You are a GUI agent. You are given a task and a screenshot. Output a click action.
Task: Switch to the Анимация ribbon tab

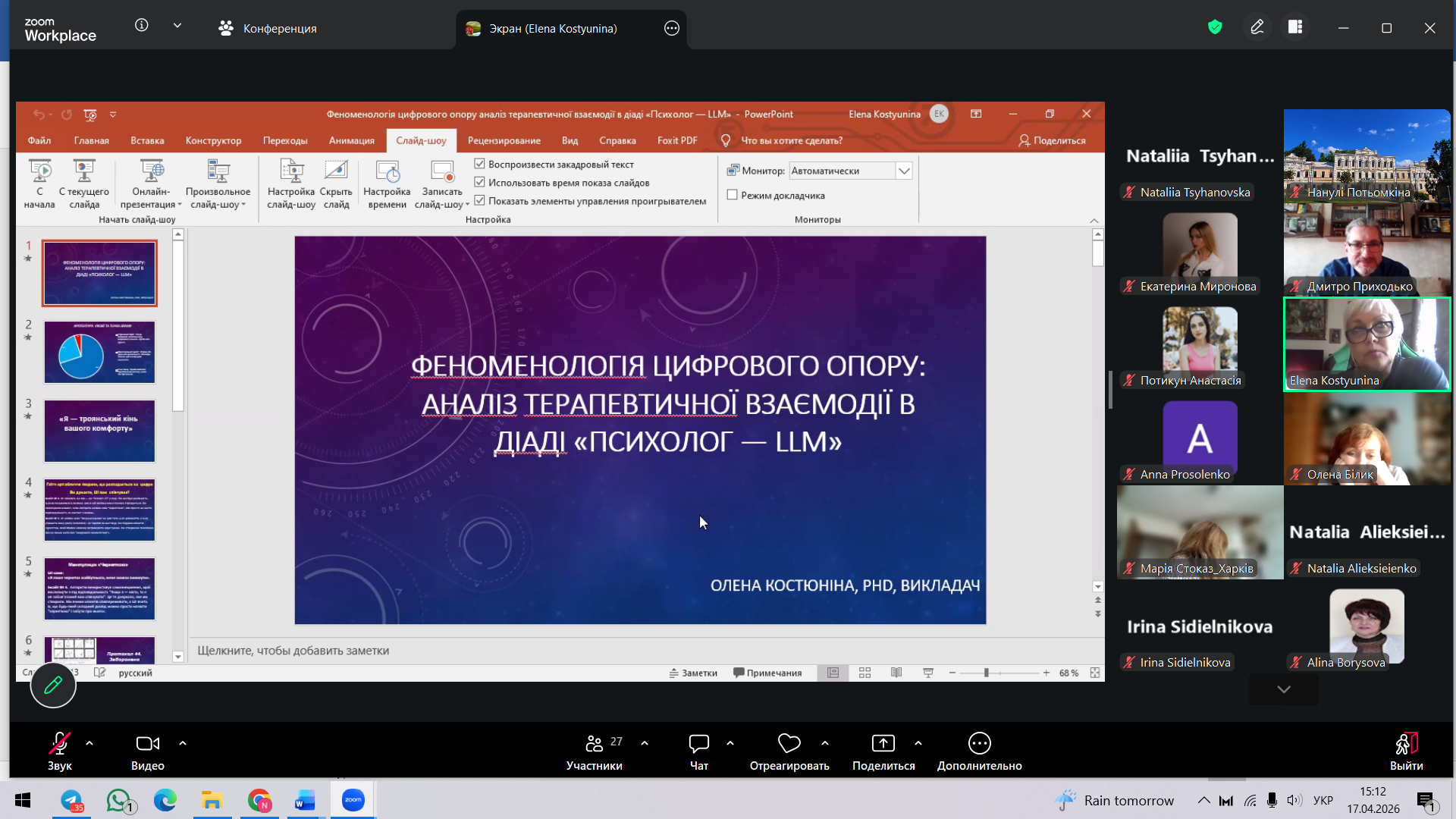351,140
